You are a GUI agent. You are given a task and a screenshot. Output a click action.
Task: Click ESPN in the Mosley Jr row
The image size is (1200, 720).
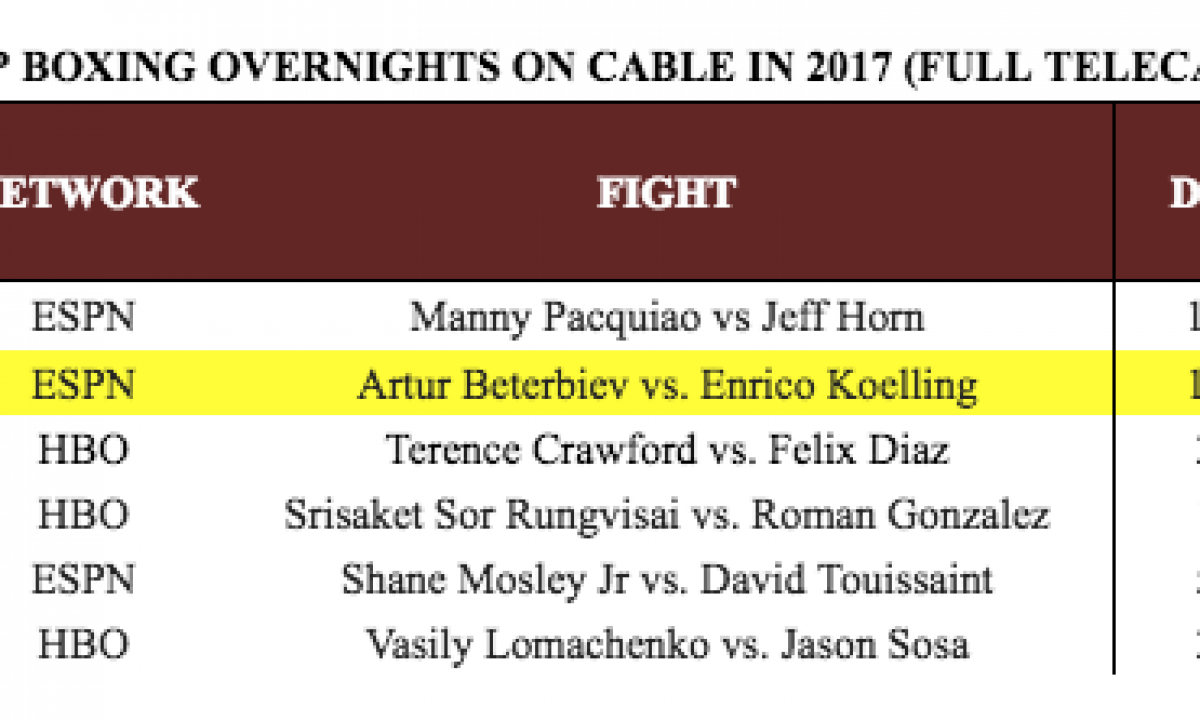pyautogui.click(x=83, y=579)
